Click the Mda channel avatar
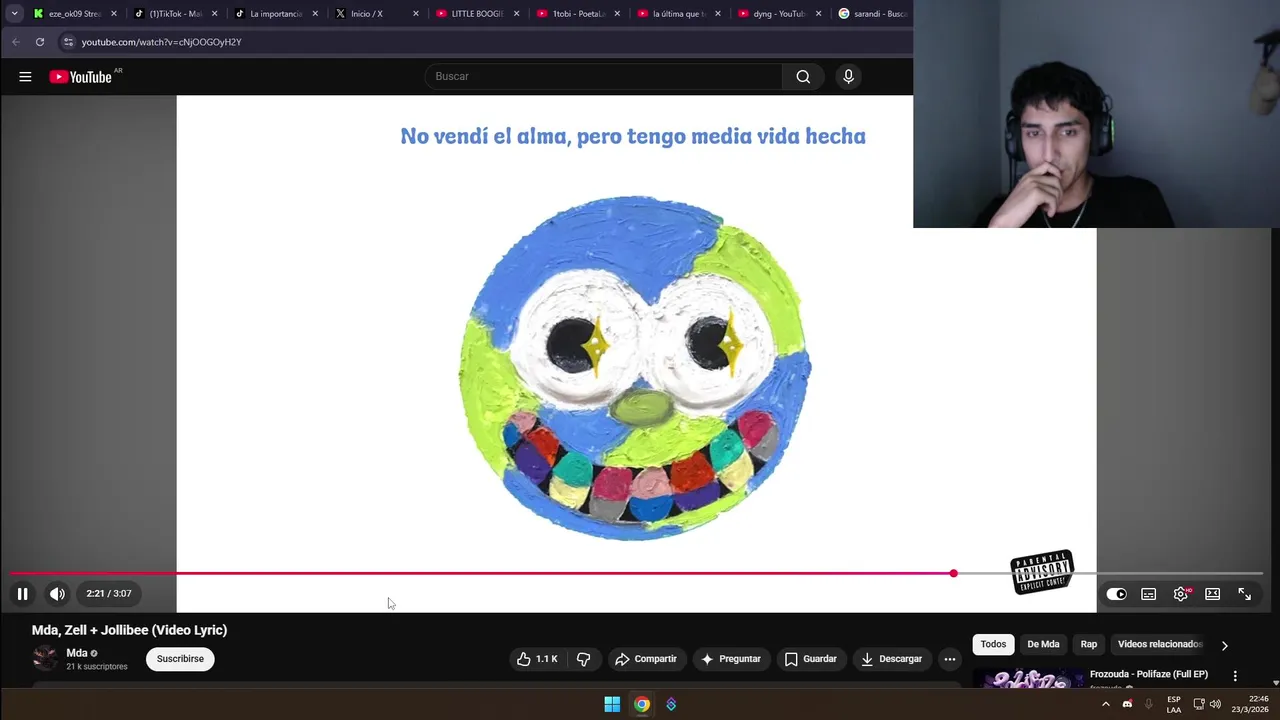Image resolution: width=1280 pixels, height=720 pixels. 45,658
